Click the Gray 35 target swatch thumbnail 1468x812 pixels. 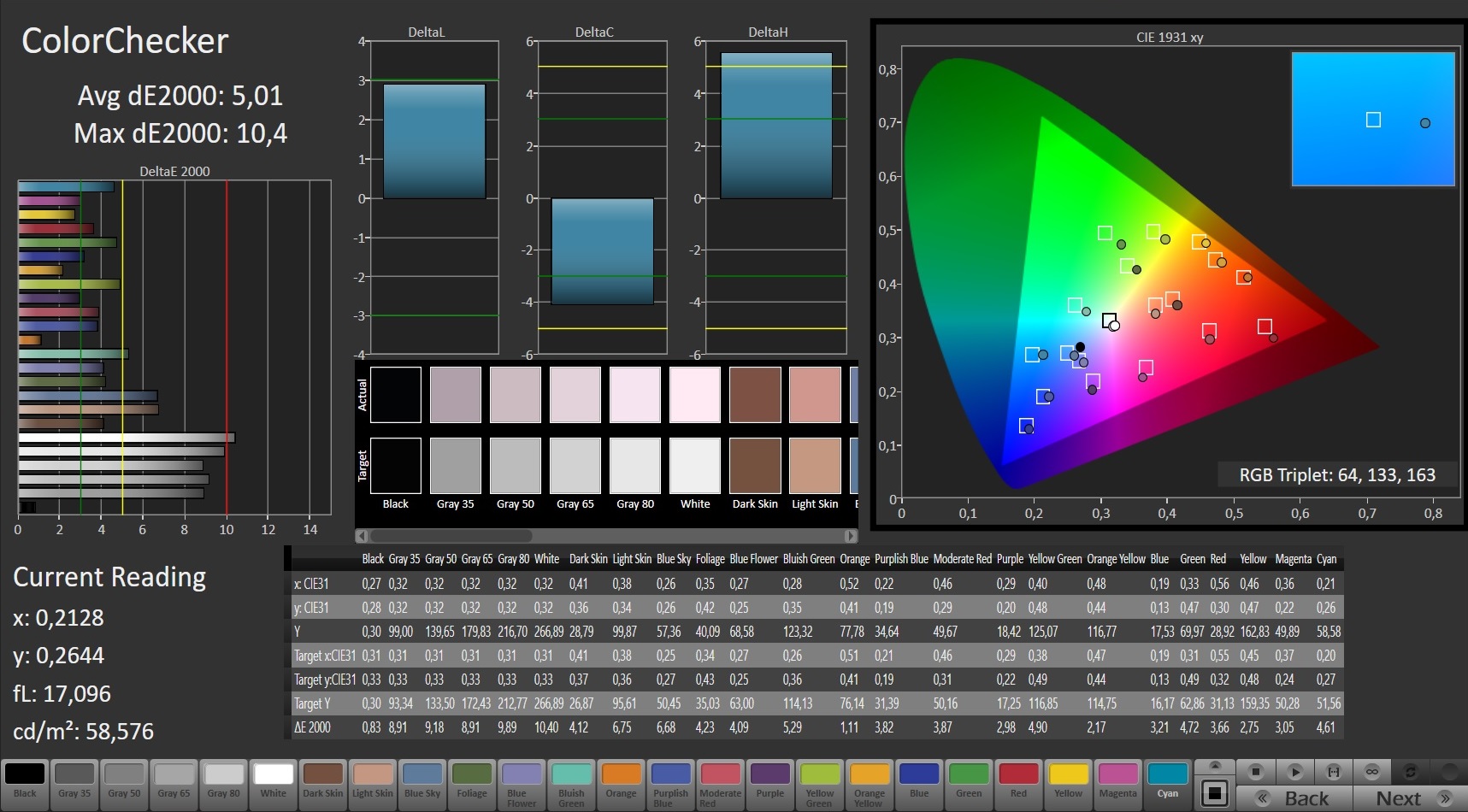(x=455, y=466)
